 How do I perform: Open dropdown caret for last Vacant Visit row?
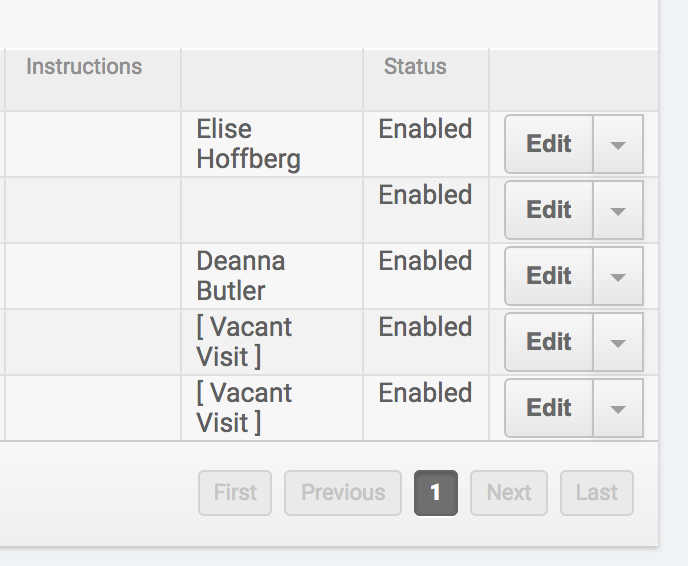coord(618,408)
